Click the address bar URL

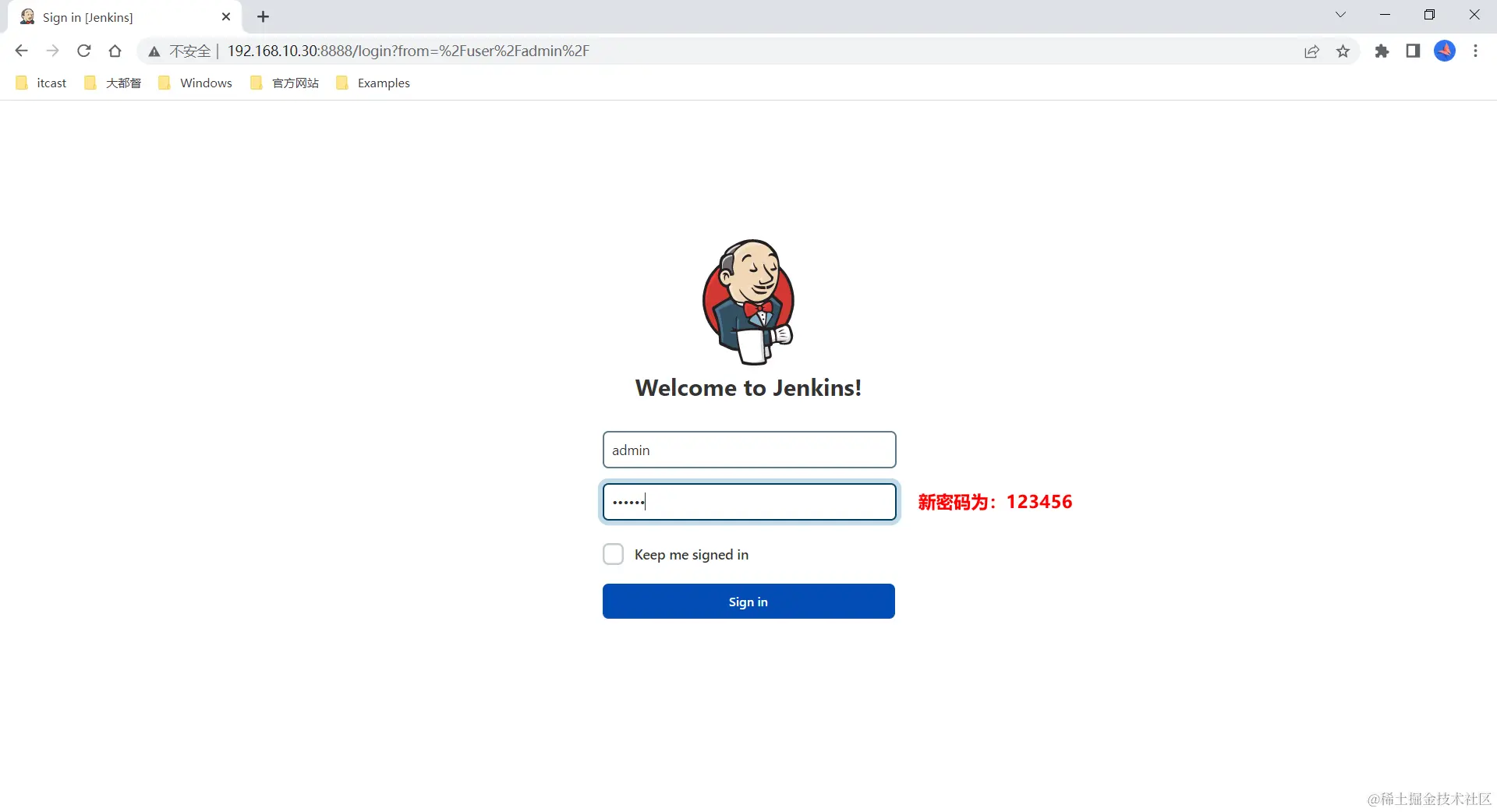(408, 51)
